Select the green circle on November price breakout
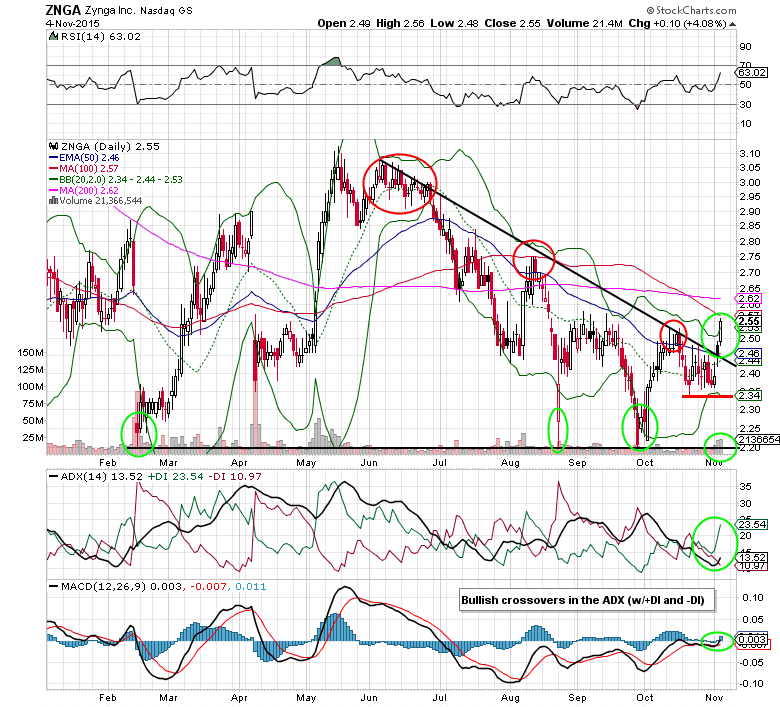 717,333
